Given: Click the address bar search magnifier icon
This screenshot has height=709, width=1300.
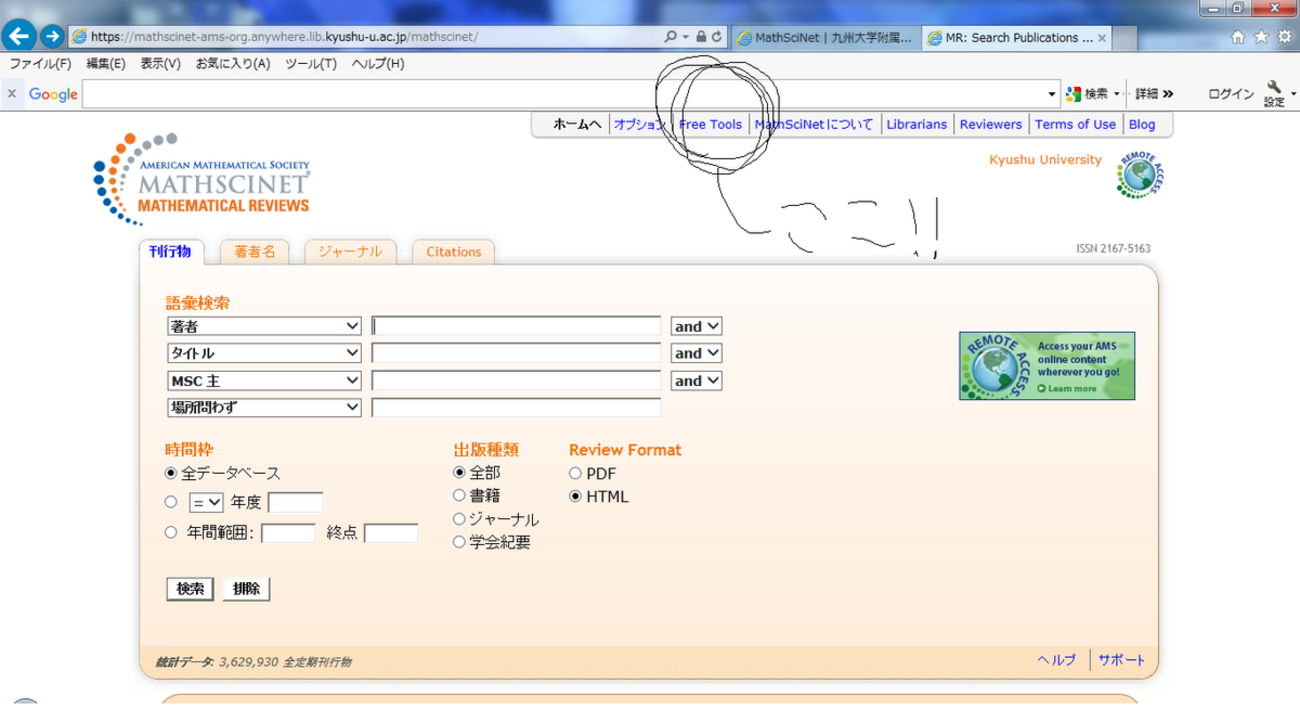Looking at the screenshot, I should coord(671,37).
